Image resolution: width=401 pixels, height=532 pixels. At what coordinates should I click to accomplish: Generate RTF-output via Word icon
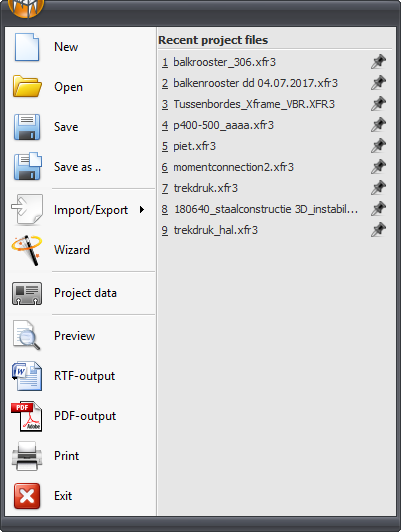pyautogui.click(x=27, y=376)
